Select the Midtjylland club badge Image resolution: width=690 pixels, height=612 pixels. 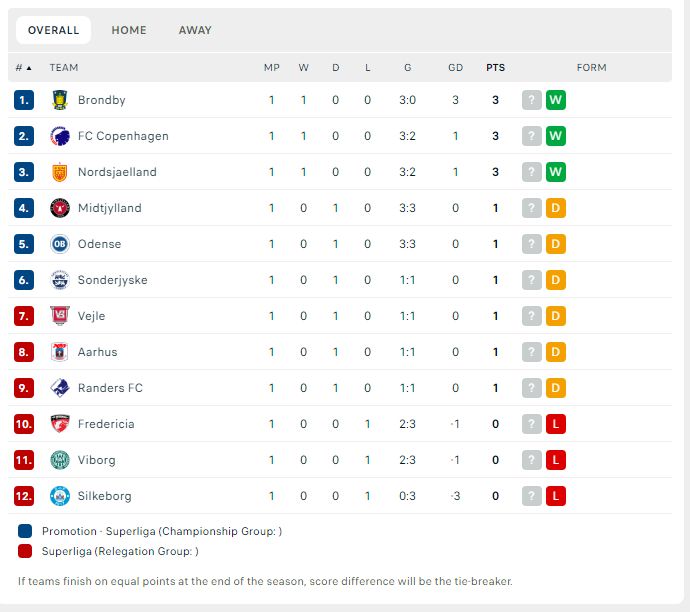[x=60, y=208]
